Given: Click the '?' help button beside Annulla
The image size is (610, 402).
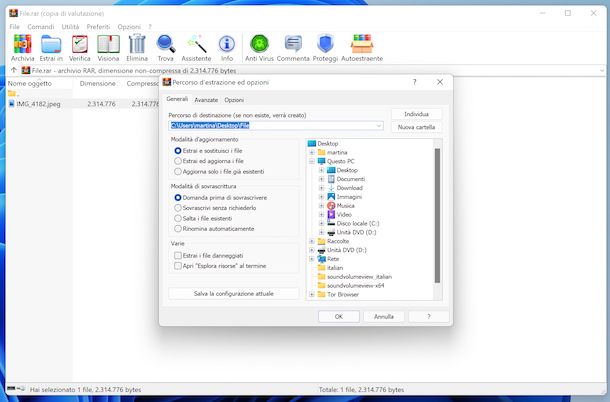Looking at the screenshot, I should (x=429, y=316).
